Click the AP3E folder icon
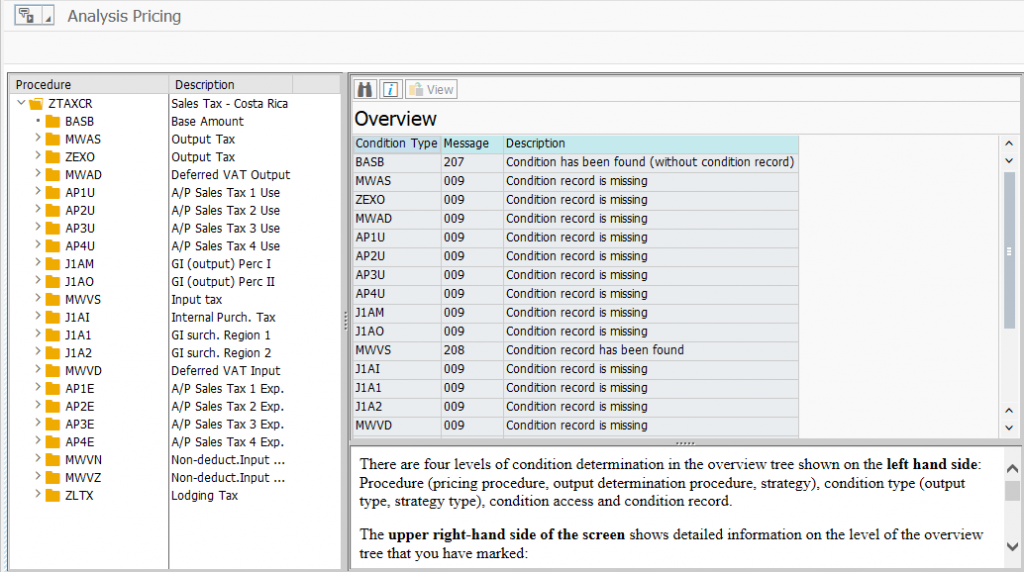This screenshot has height=572, width=1024. coord(53,424)
